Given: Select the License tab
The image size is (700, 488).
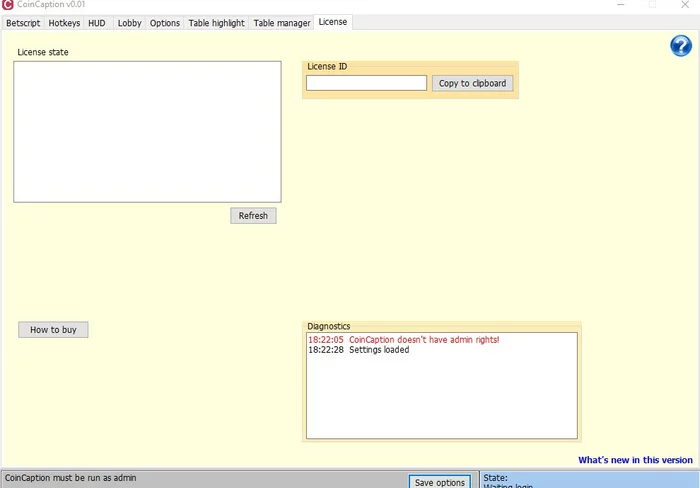Looking at the screenshot, I should pyautogui.click(x=333, y=22).
